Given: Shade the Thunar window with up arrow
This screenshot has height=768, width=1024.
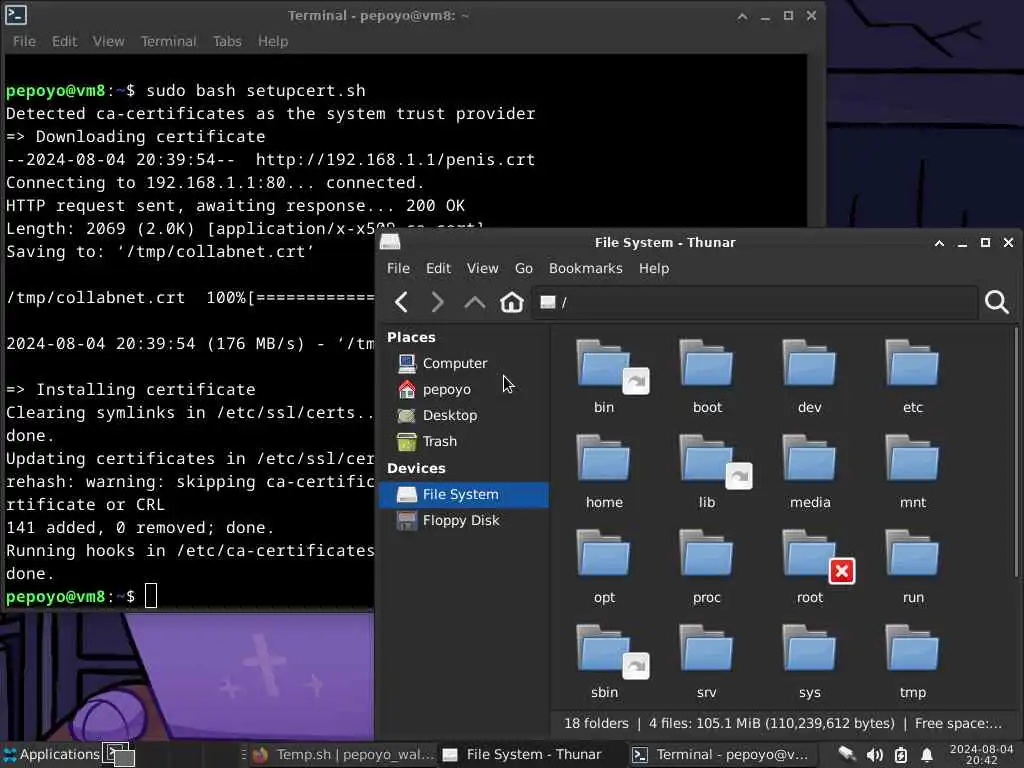Looking at the screenshot, I should (939, 243).
